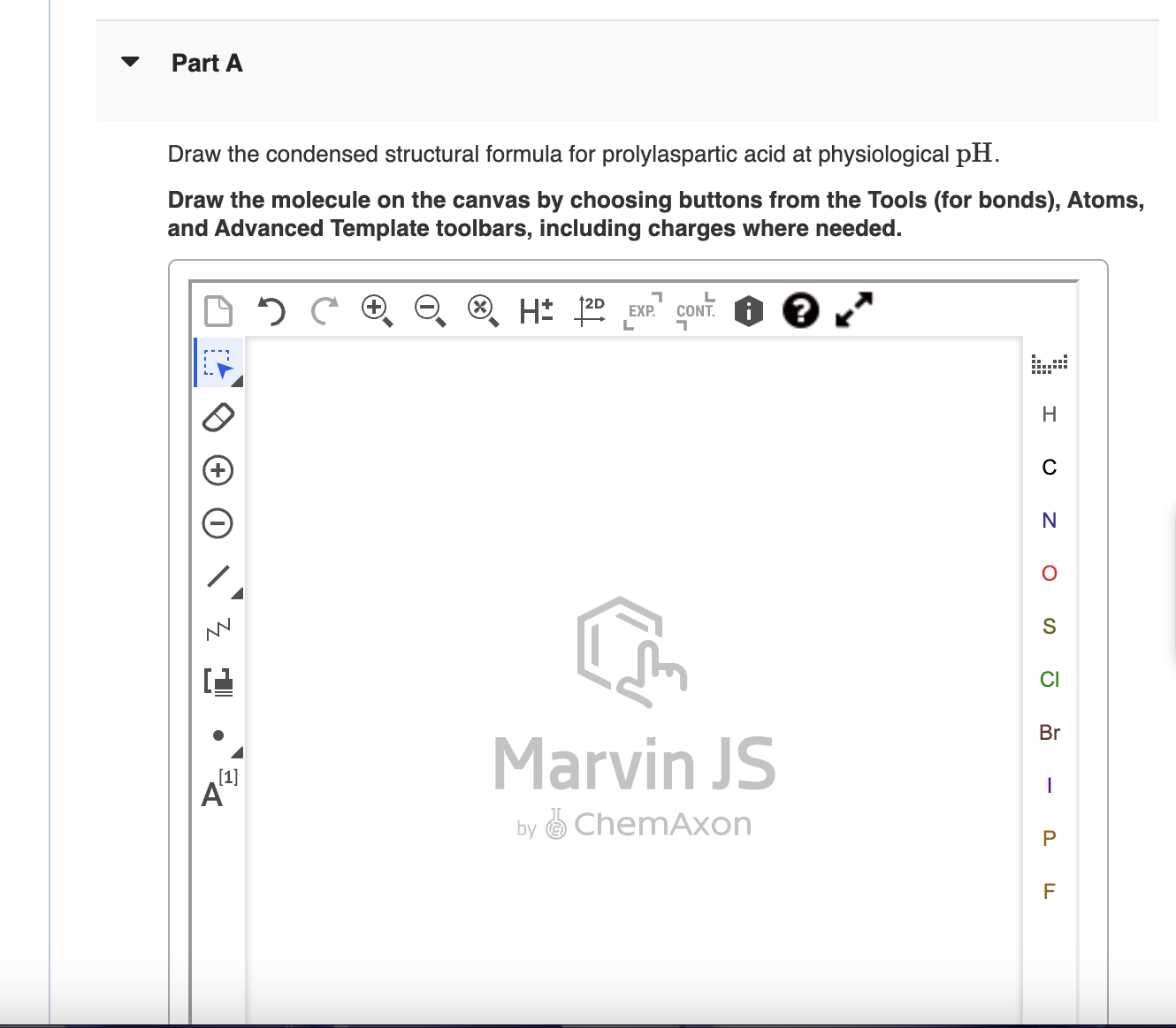Image resolution: width=1176 pixels, height=1028 pixels.
Task: Select the decrease charge minus tool
Action: click(x=218, y=522)
